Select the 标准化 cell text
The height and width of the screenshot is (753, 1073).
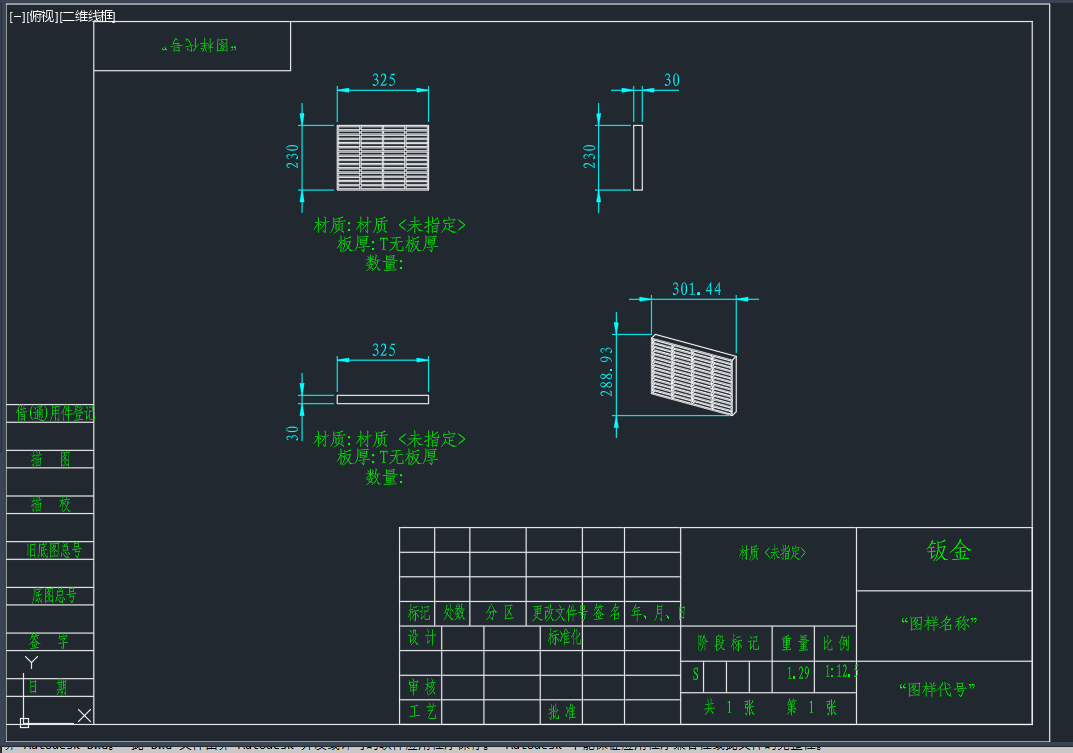point(564,637)
